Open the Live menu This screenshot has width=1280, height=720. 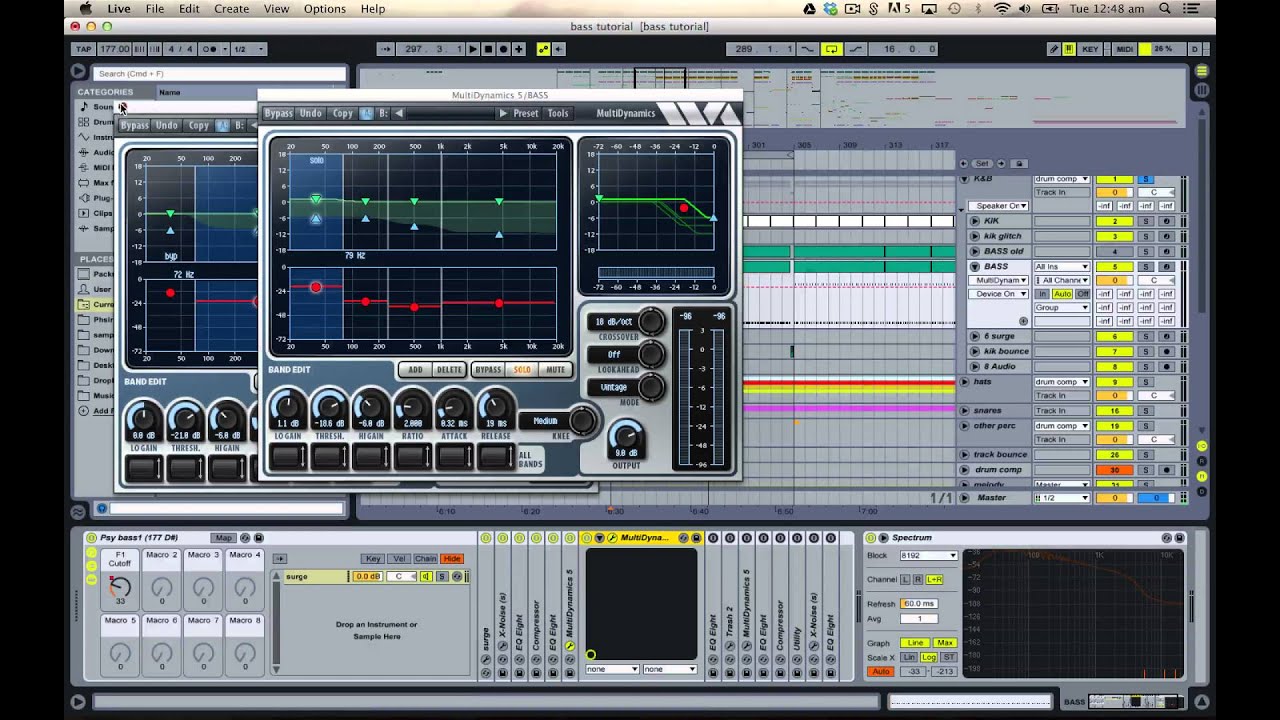pyautogui.click(x=118, y=9)
